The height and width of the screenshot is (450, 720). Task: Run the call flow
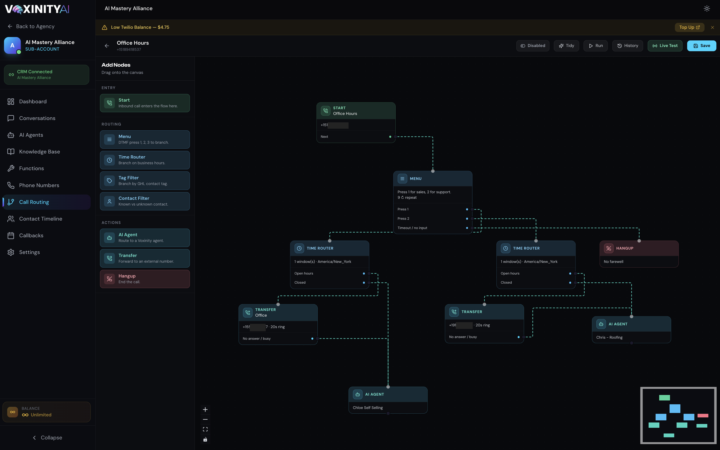click(596, 46)
